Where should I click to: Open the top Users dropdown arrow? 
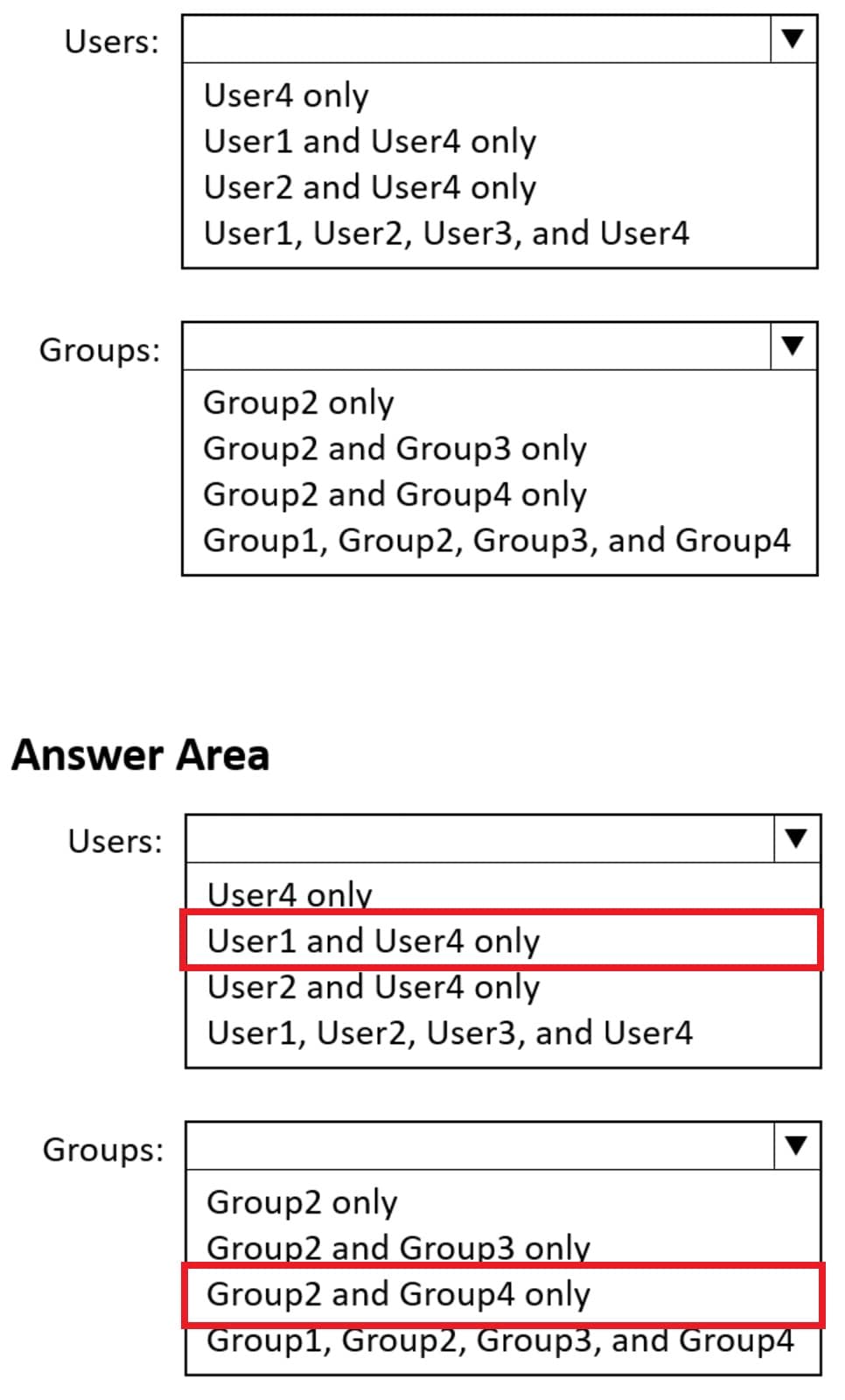click(x=792, y=39)
